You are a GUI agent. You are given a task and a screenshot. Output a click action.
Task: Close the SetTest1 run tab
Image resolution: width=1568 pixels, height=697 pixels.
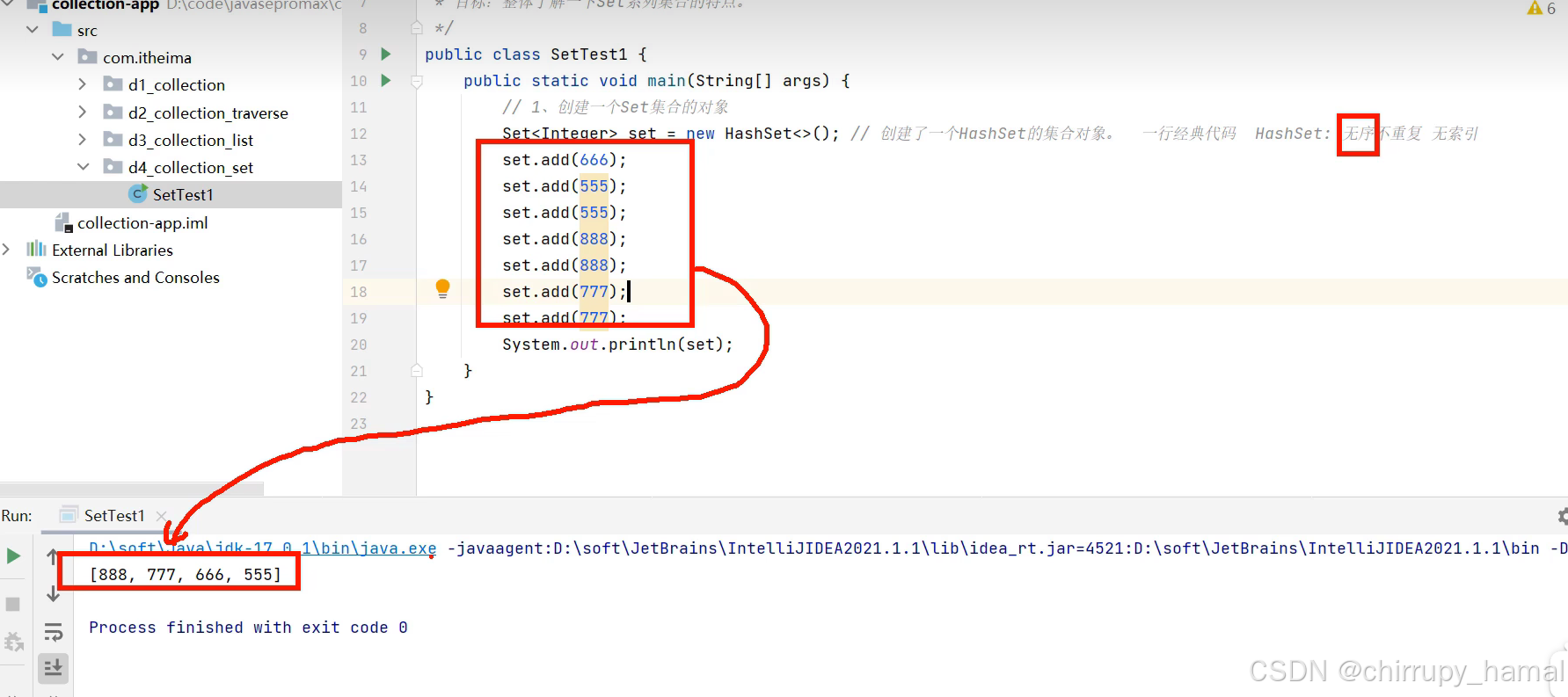coord(161,516)
